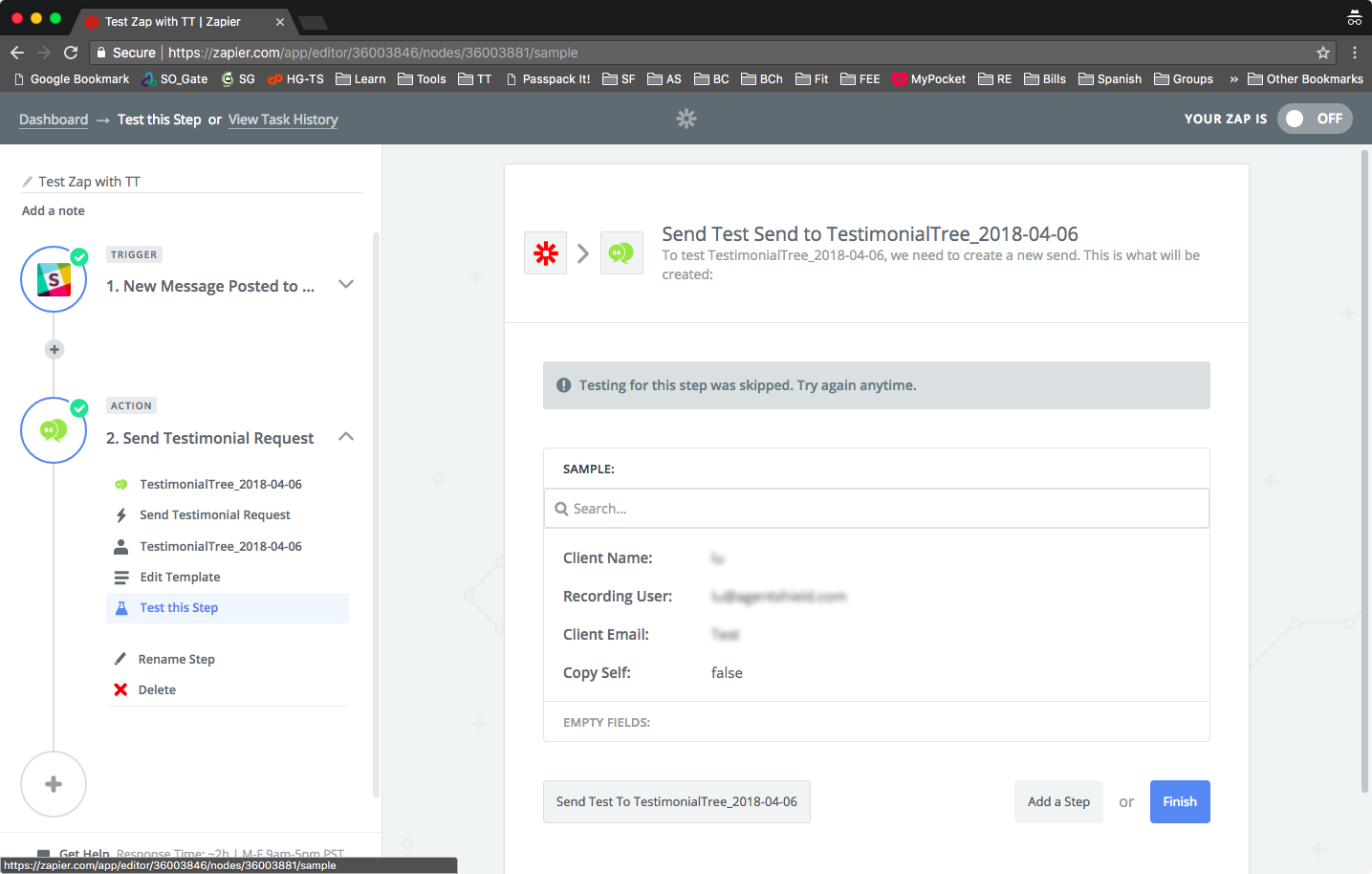The image size is (1372, 874).
Task: Click the app icon beside the first TestimonialTree_2018-04-06
Action: [x=121, y=485]
